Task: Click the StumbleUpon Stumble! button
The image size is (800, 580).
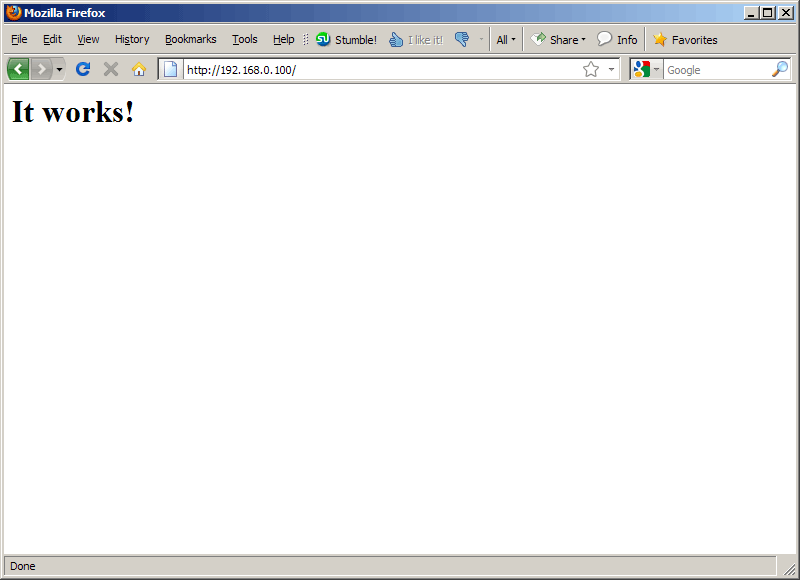Action: click(346, 39)
